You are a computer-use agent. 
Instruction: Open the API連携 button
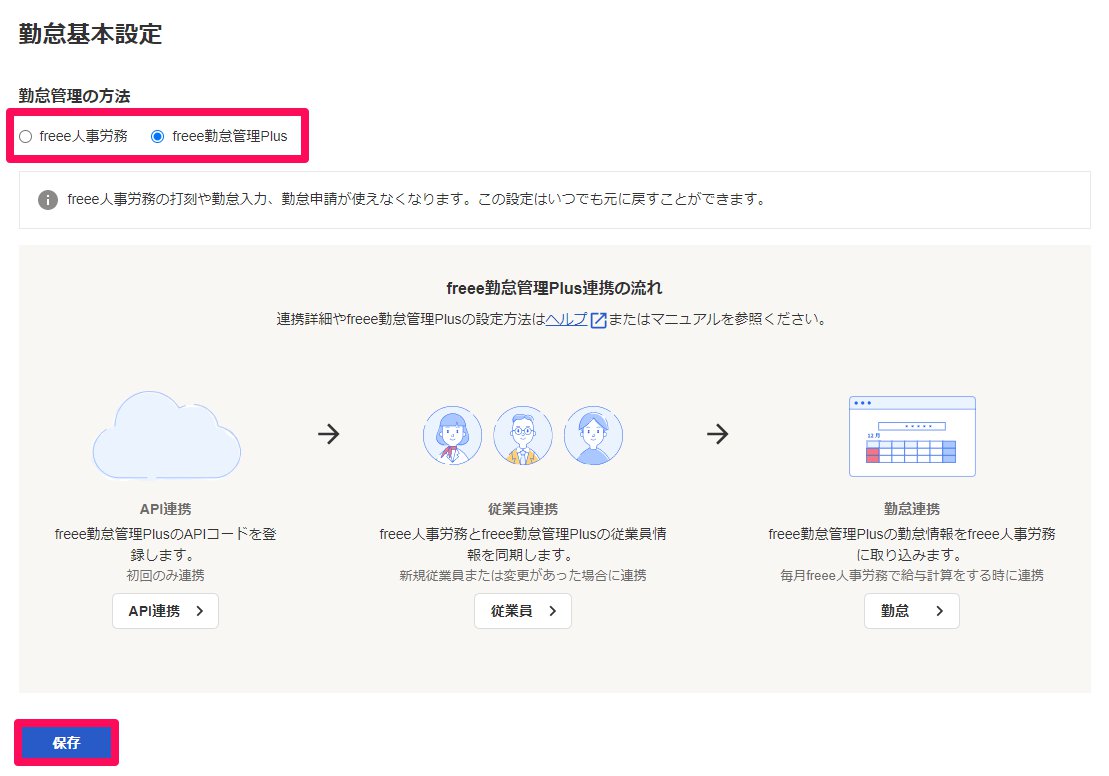166,611
